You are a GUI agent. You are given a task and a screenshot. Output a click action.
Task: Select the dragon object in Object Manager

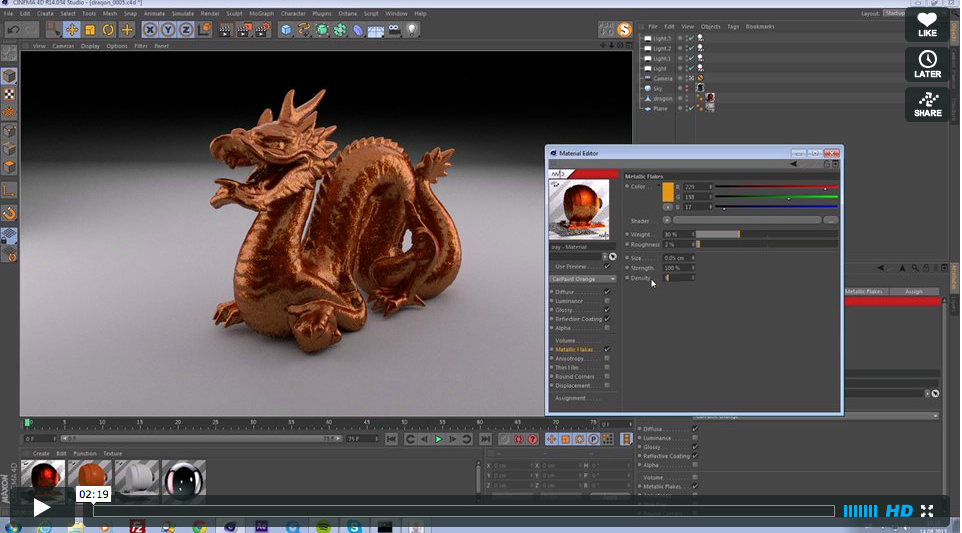(x=662, y=98)
